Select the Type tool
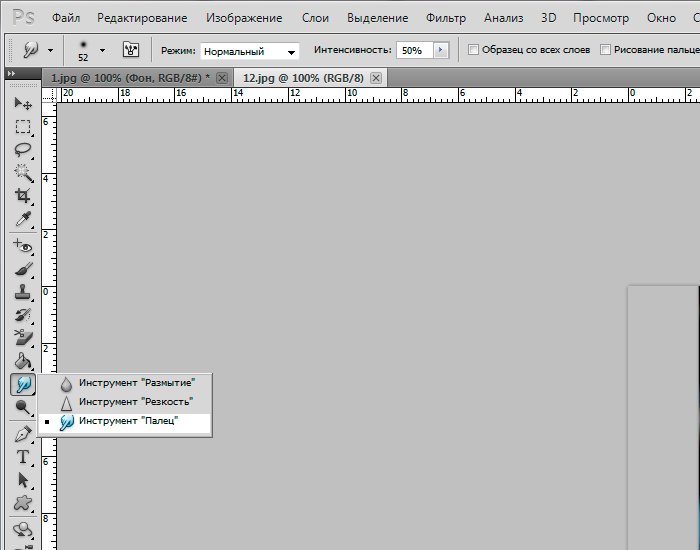The height and width of the screenshot is (550, 700). (22, 458)
